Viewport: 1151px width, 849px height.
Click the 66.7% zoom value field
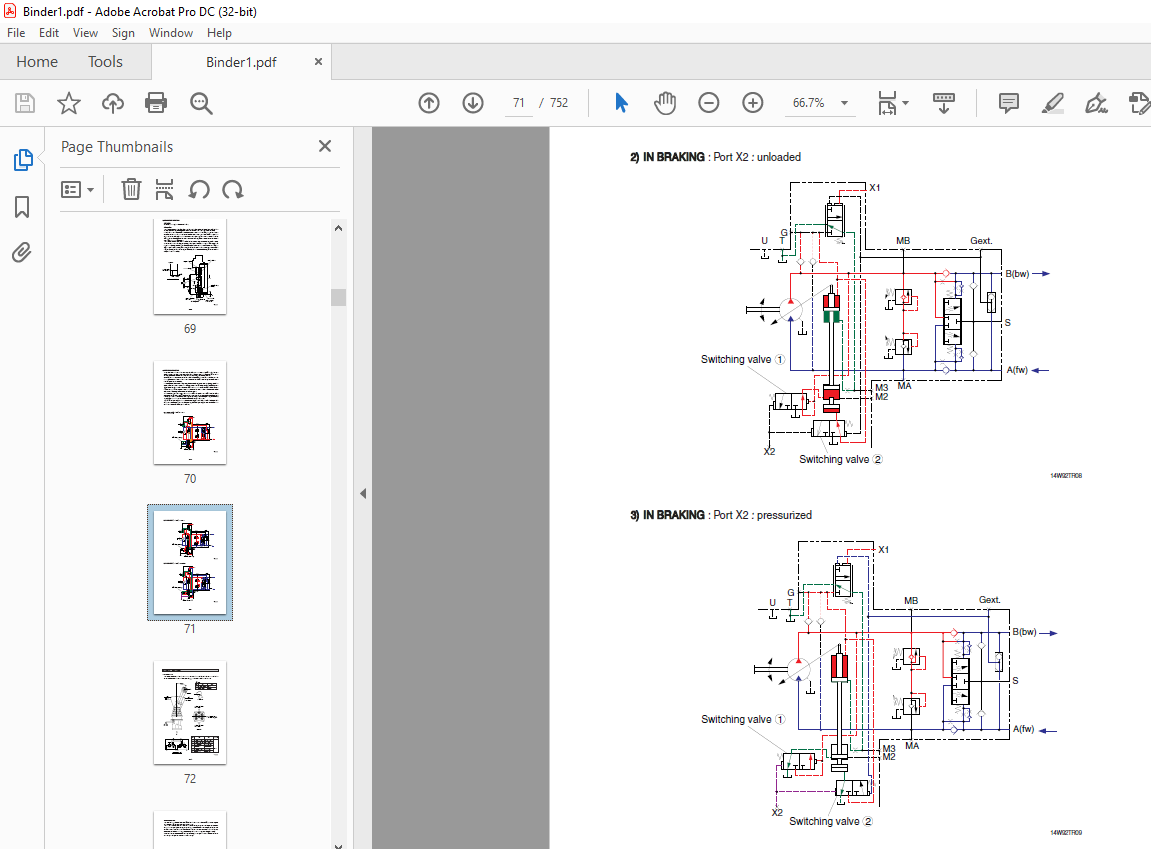pyautogui.click(x=808, y=103)
